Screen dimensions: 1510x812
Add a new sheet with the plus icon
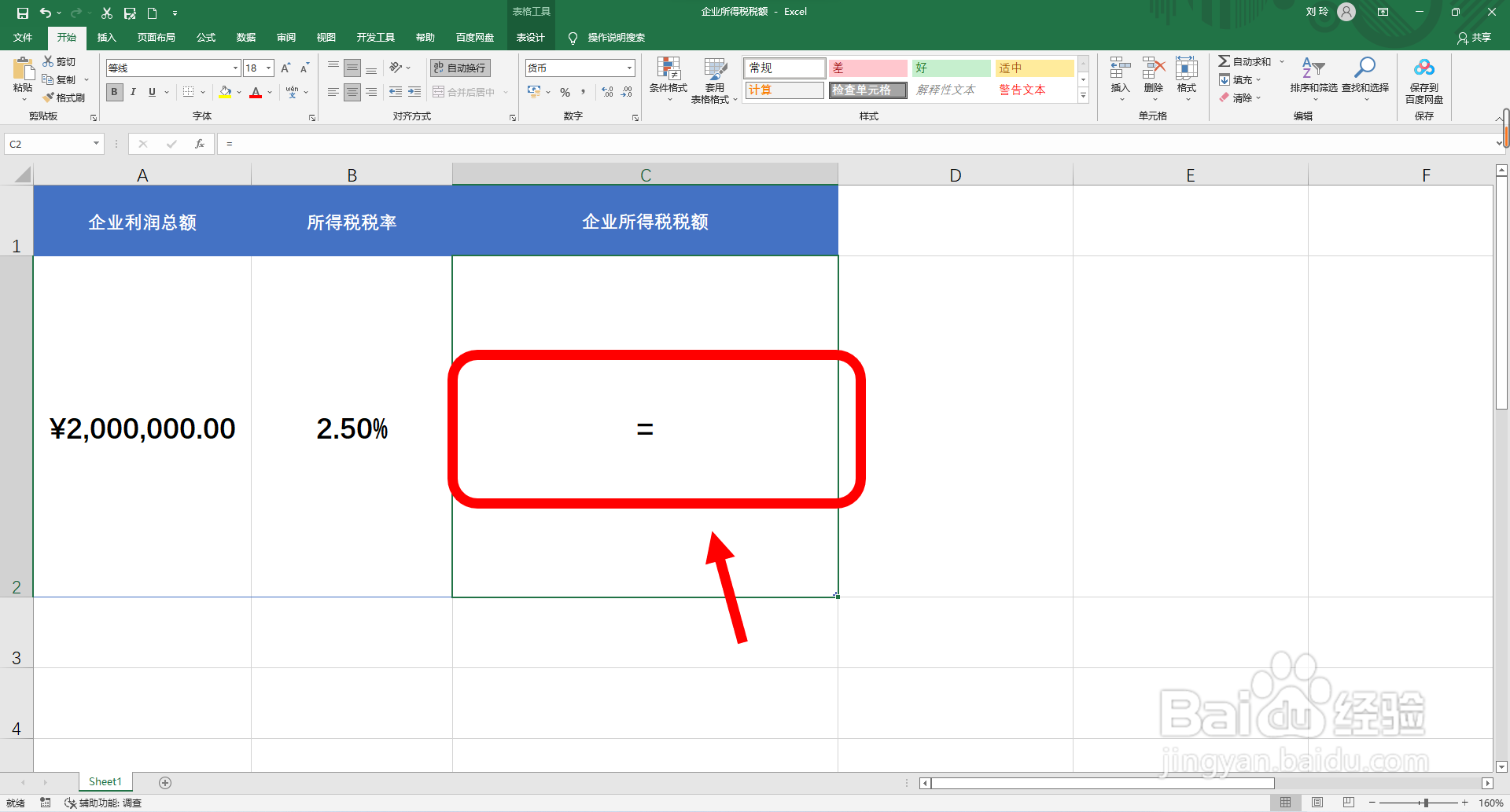click(x=165, y=782)
